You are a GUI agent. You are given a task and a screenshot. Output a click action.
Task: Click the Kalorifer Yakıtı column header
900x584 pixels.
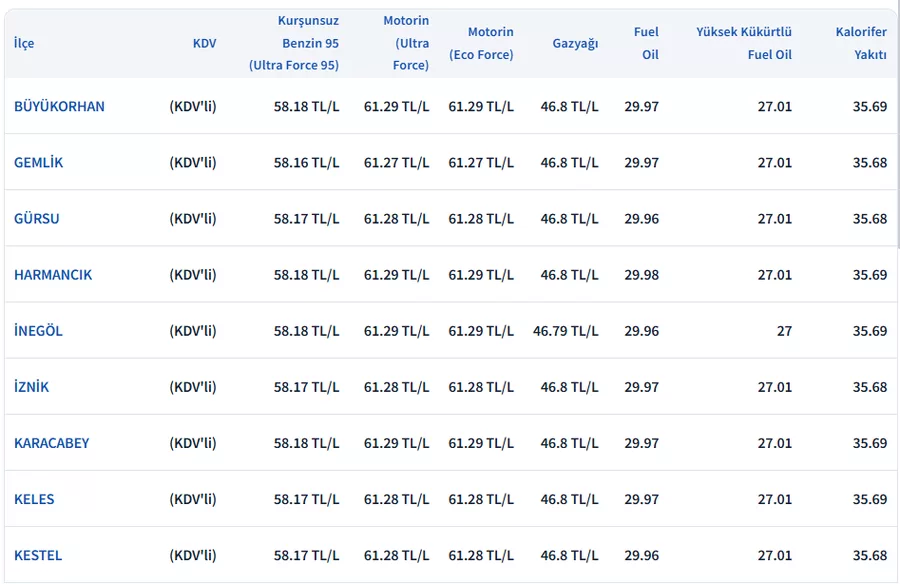point(860,43)
